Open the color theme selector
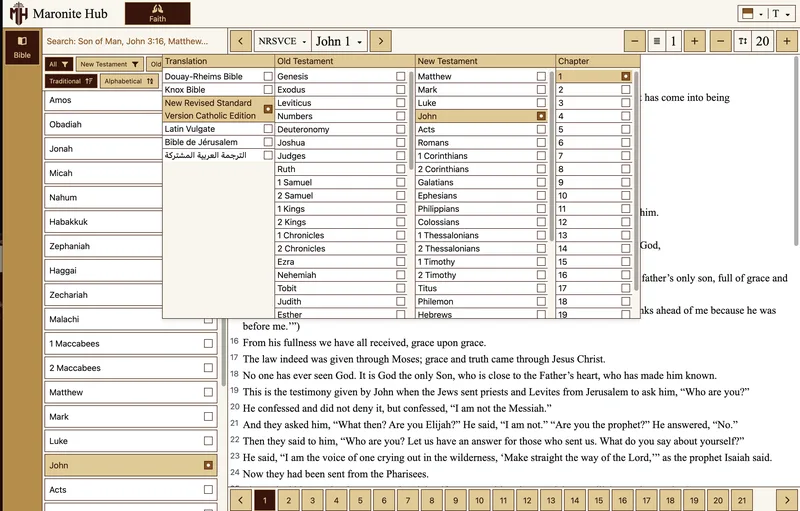 click(x=753, y=14)
